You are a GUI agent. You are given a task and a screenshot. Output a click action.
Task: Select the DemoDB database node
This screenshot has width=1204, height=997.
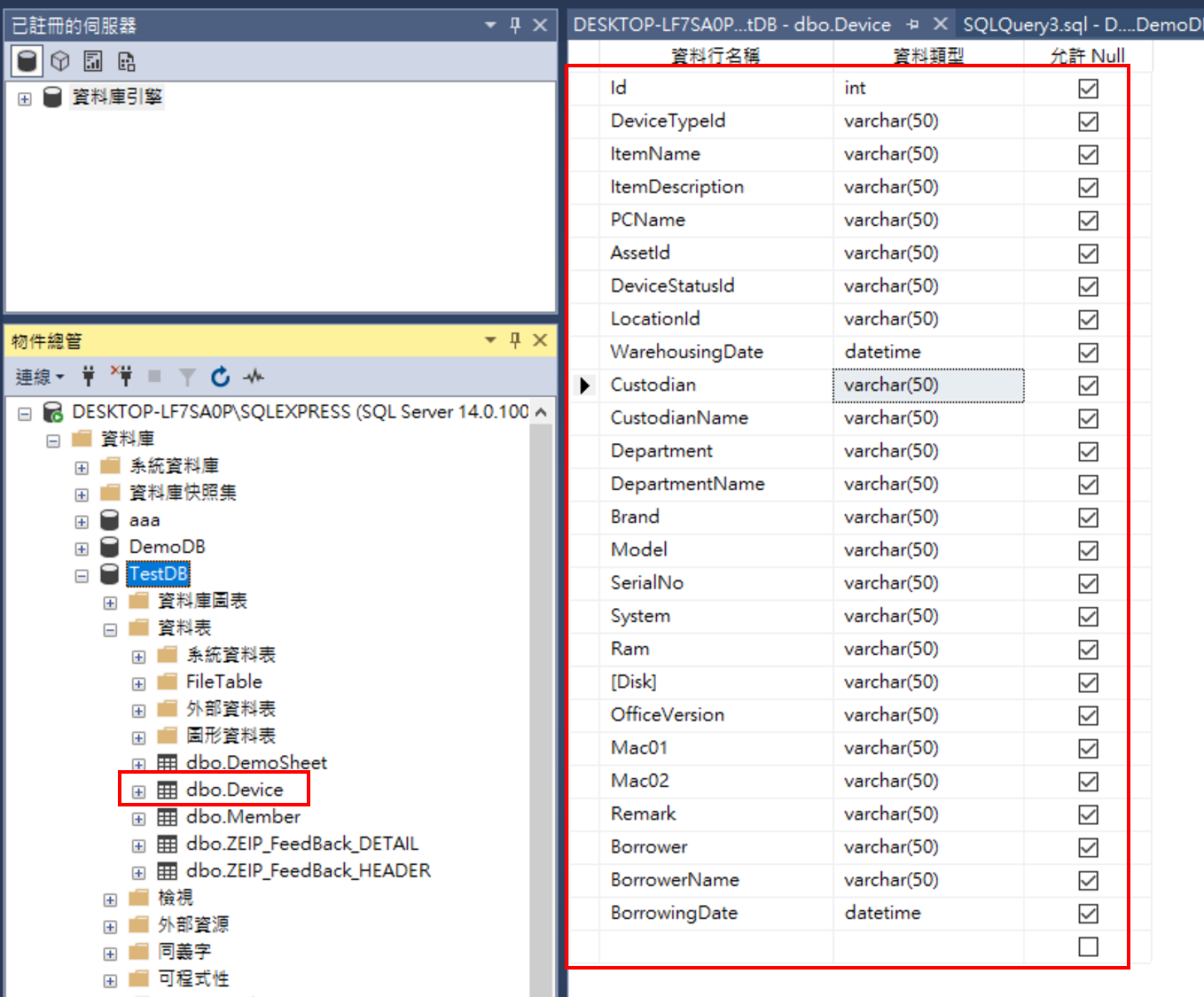(x=167, y=546)
